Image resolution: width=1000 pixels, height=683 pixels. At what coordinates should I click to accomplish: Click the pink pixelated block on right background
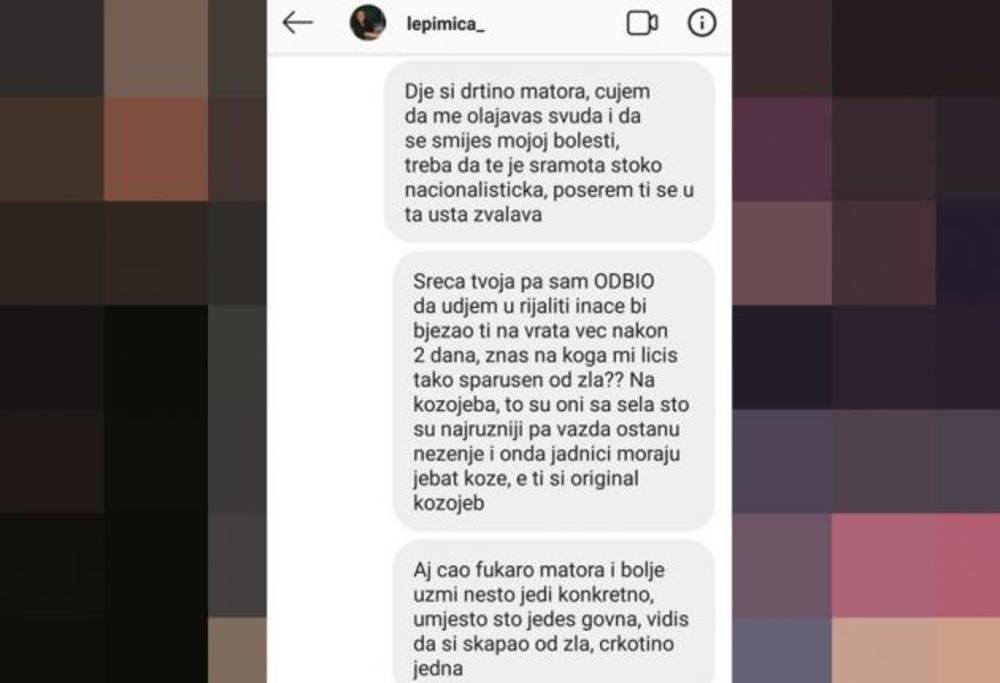(915, 564)
